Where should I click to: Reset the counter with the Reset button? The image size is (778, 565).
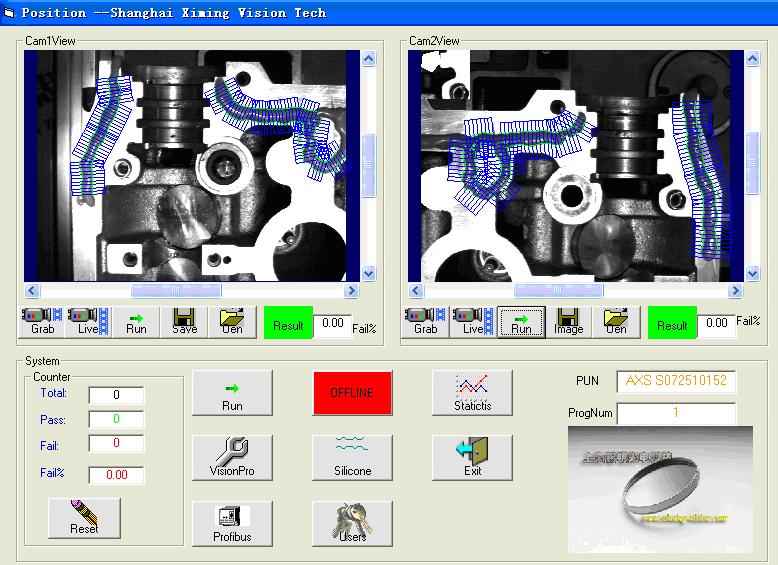(x=84, y=518)
